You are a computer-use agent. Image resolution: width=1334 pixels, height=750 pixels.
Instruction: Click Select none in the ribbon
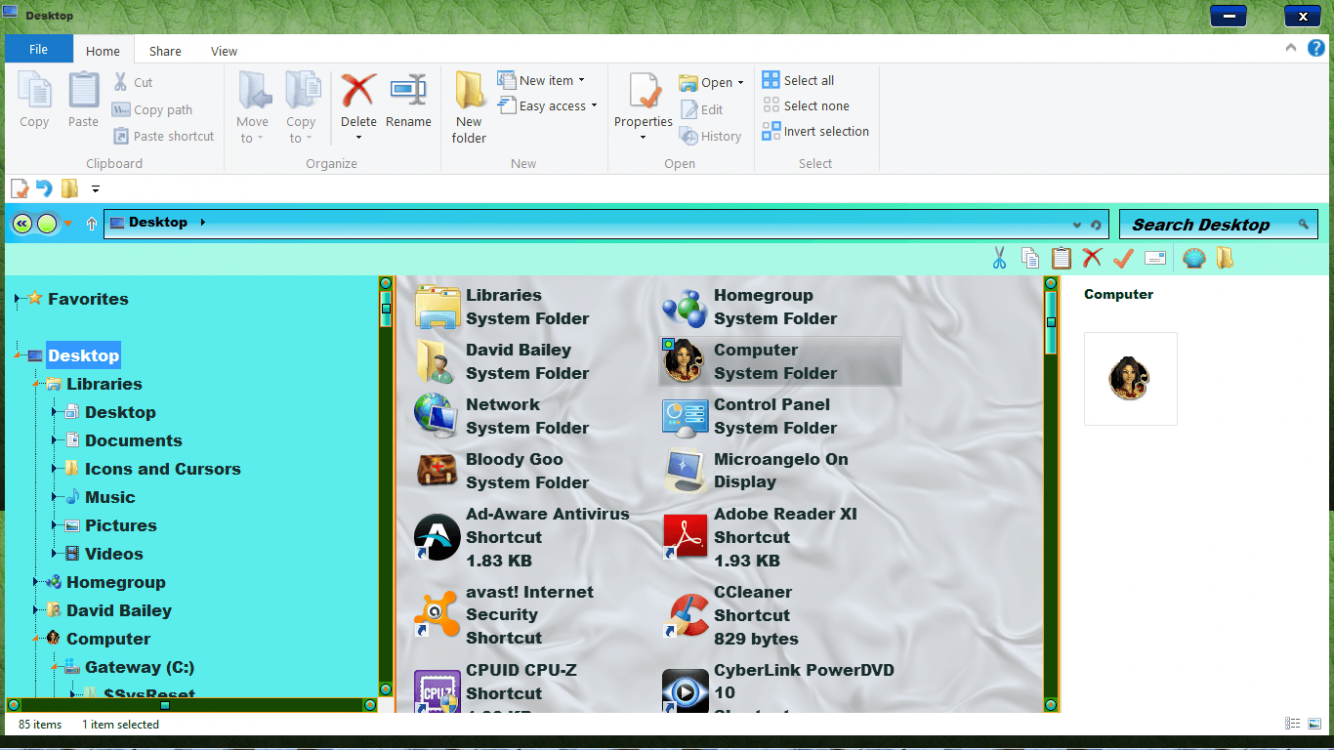[806, 106]
